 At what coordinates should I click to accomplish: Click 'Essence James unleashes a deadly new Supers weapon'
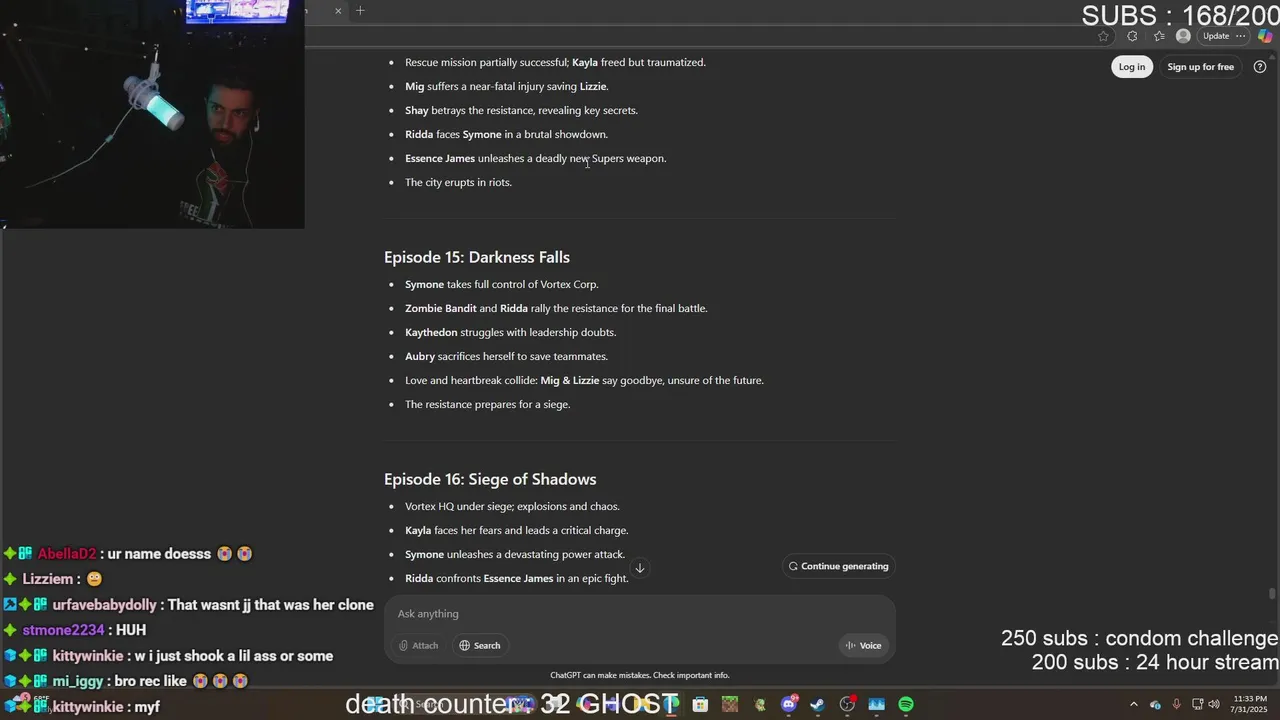tap(535, 158)
